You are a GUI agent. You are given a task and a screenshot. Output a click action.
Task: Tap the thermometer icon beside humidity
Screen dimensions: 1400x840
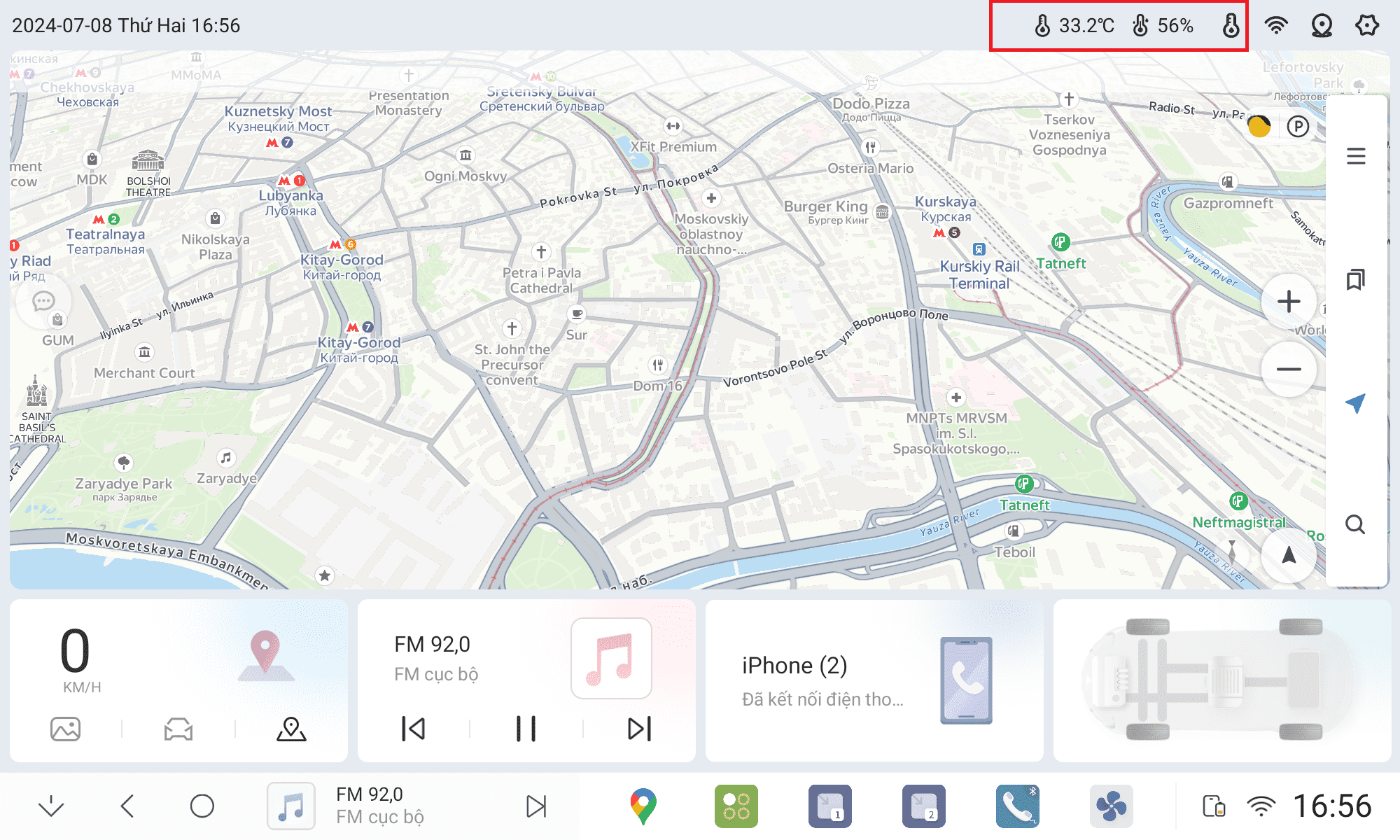point(1231,26)
